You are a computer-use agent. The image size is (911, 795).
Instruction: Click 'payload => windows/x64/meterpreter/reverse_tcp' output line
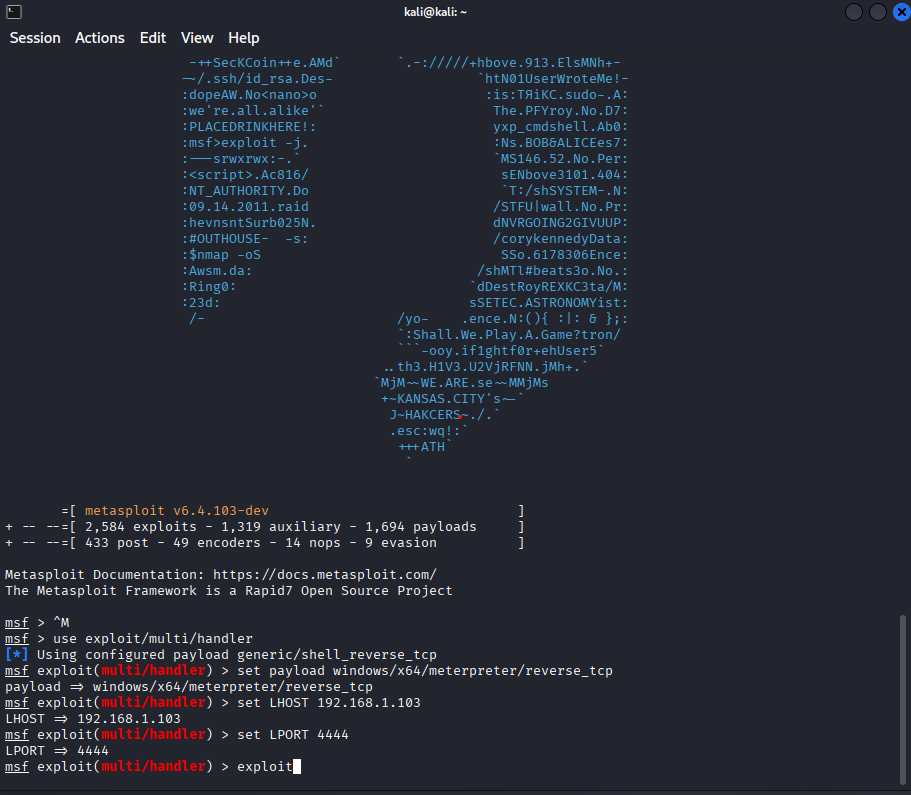click(189, 687)
